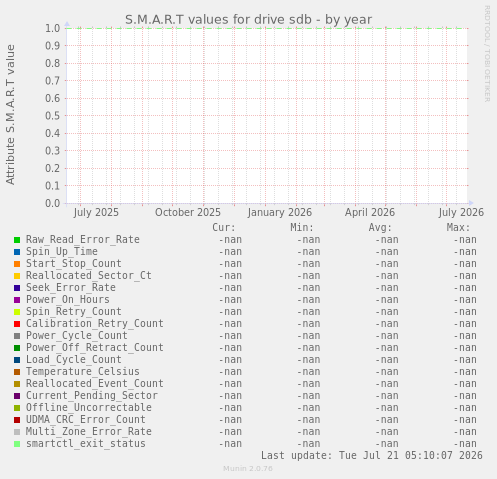Click the Seek_Error_Rate dark blue swatch
The height and width of the screenshot is (479, 497).
pyautogui.click(x=17, y=288)
